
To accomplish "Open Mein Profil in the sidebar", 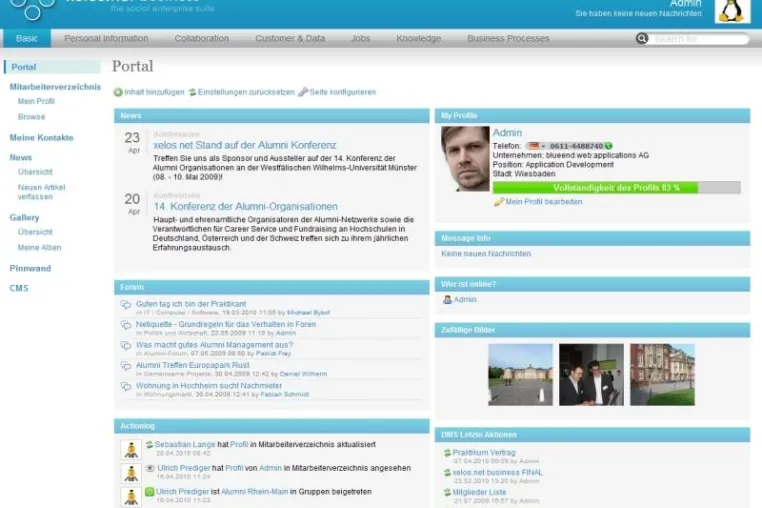I will [36, 101].
